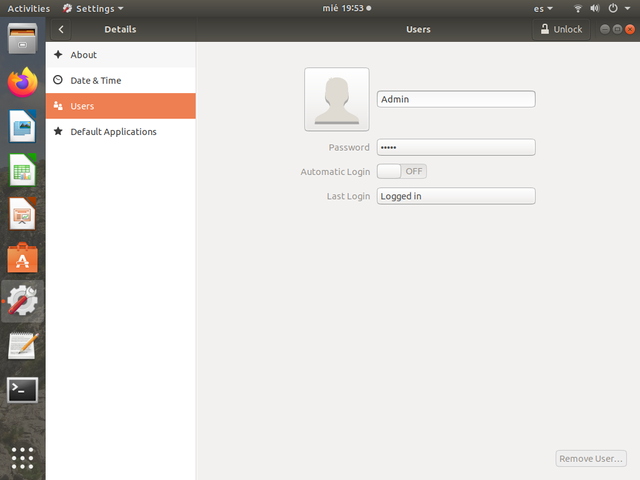Open Ubuntu Software from the dock
640x480 pixels.
click(x=22, y=258)
